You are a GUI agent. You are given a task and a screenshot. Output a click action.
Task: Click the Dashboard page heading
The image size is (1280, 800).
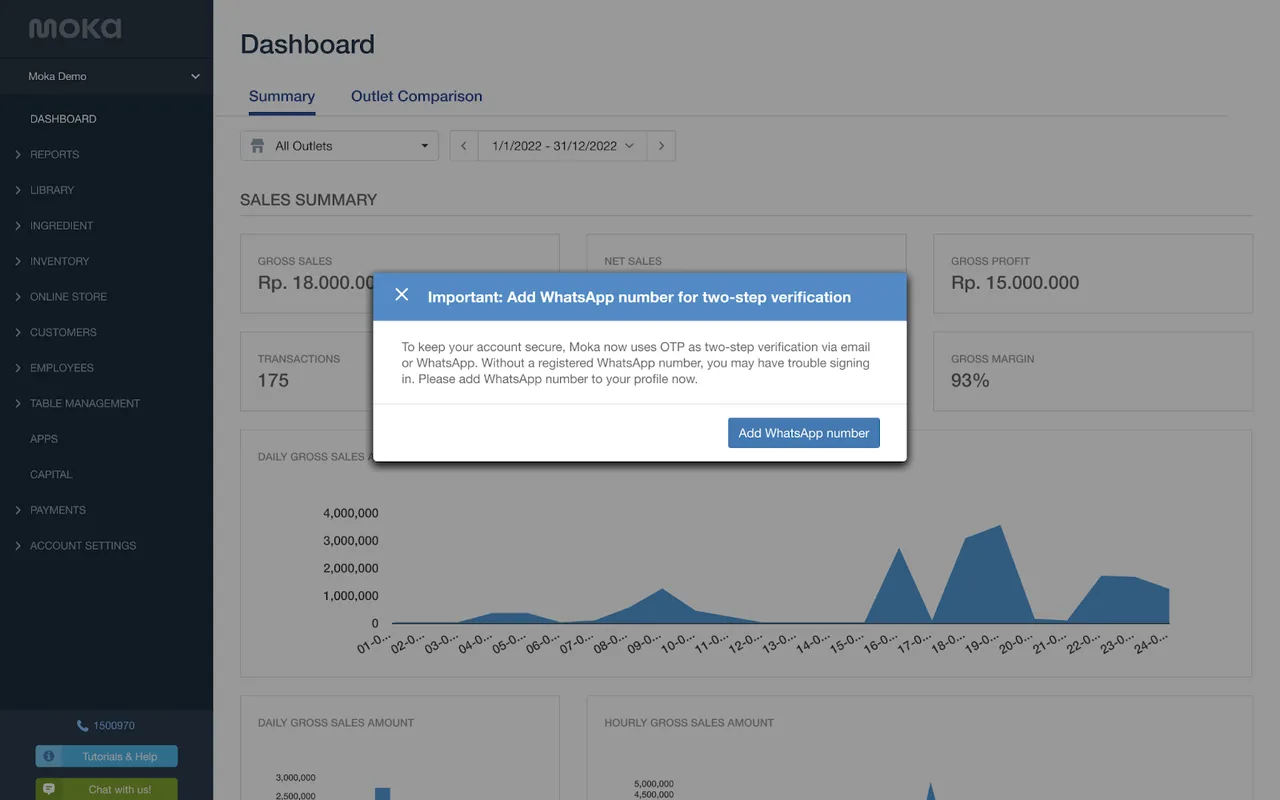tap(308, 44)
